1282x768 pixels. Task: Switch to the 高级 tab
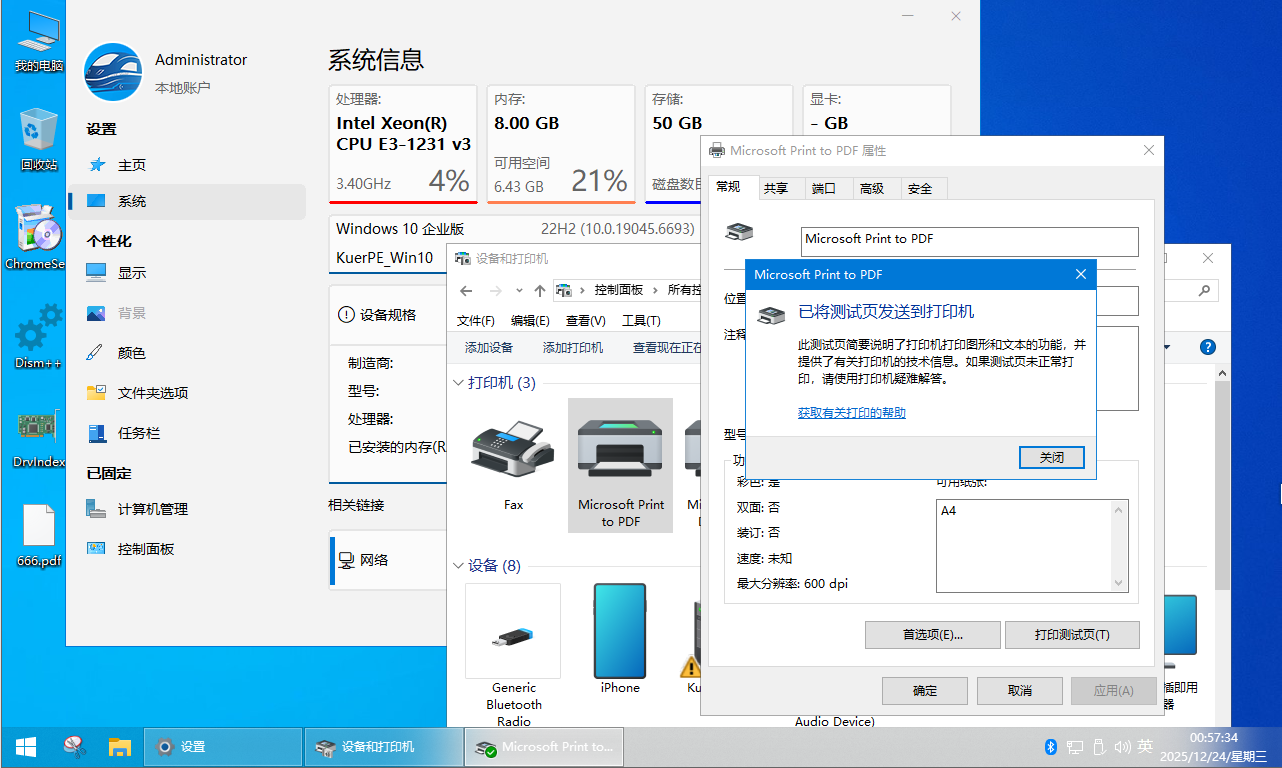[x=871, y=188]
